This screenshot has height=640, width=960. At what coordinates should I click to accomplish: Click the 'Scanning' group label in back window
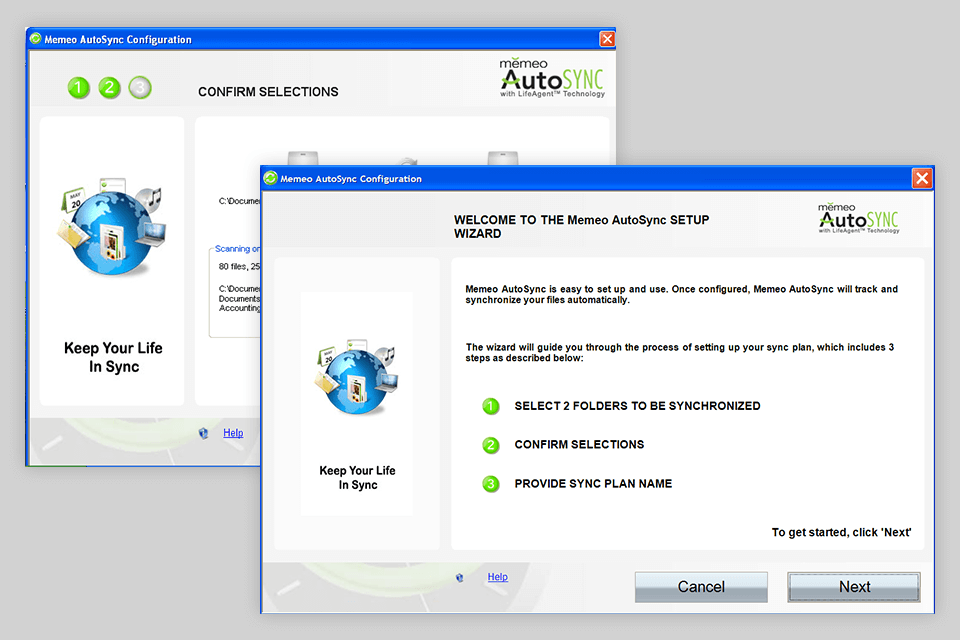(x=237, y=249)
